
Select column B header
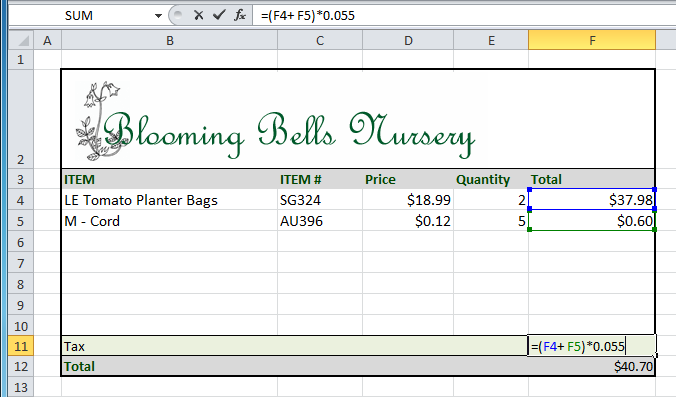point(170,41)
